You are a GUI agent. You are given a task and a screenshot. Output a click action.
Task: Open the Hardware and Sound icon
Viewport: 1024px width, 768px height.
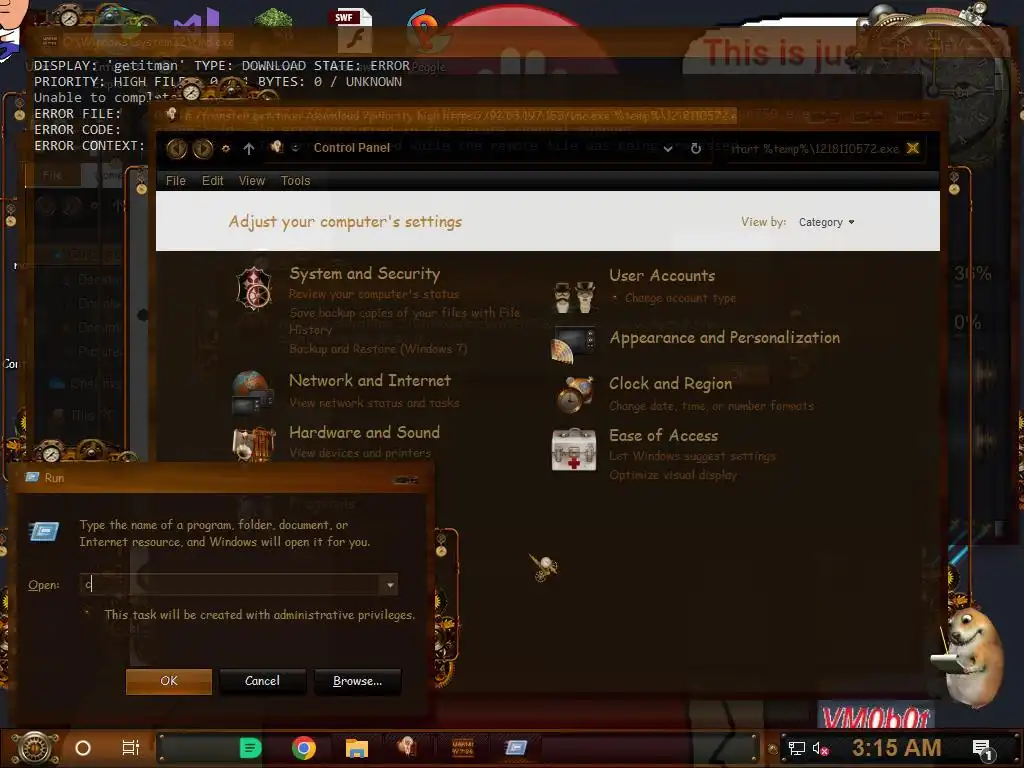(253, 444)
